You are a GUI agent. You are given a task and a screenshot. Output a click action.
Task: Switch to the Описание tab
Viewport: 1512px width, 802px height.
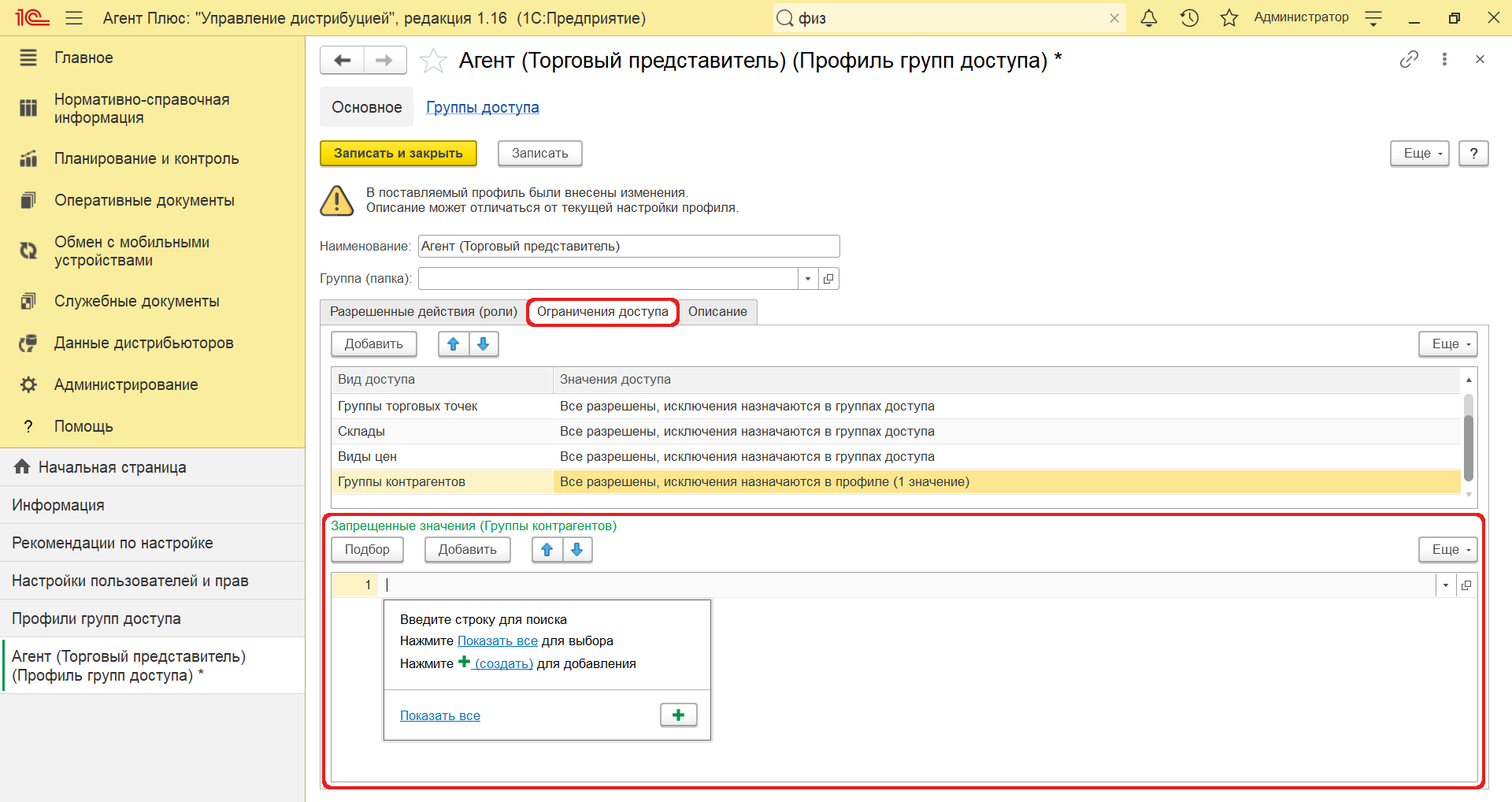(717, 312)
